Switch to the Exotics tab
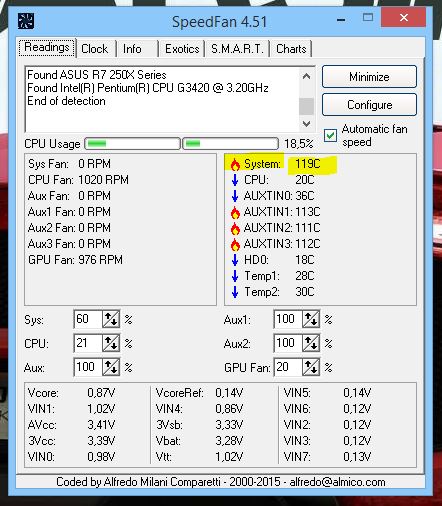Image resolution: width=442 pixels, height=506 pixels. pos(182,49)
